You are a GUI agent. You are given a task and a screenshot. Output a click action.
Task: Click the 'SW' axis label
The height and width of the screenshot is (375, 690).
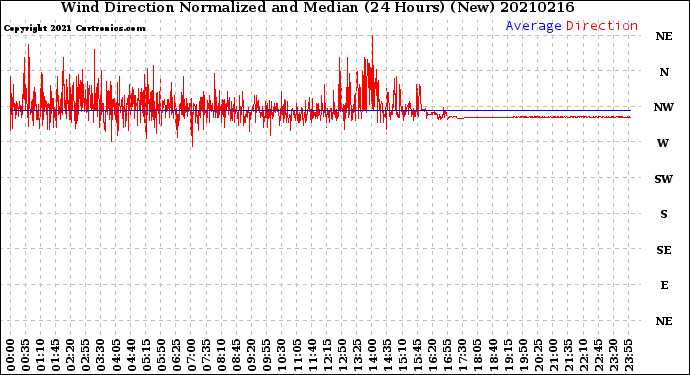[664, 179]
